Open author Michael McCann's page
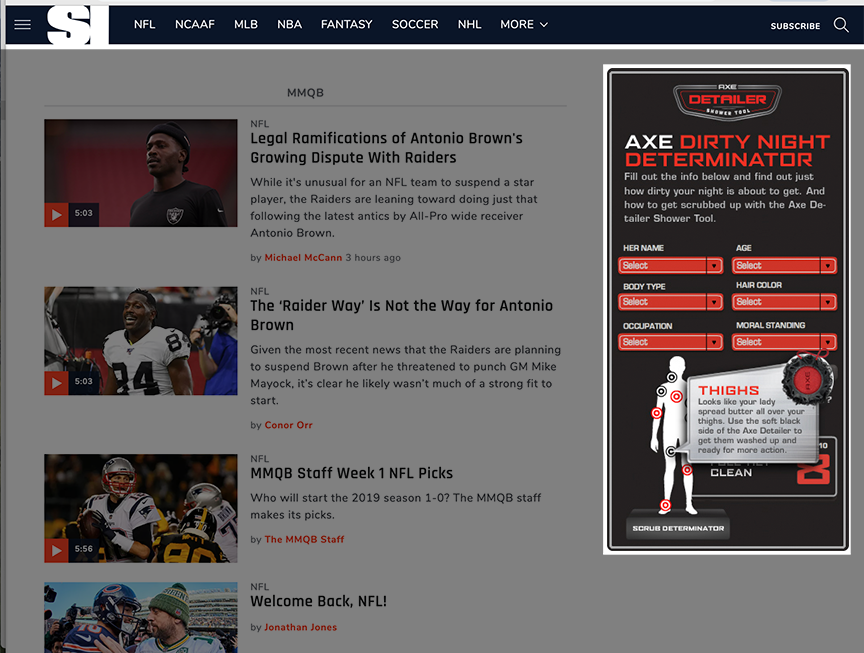This screenshot has height=653, width=864. click(303, 257)
